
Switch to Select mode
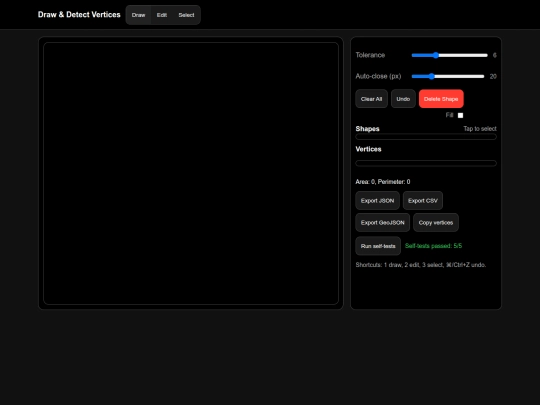186,15
